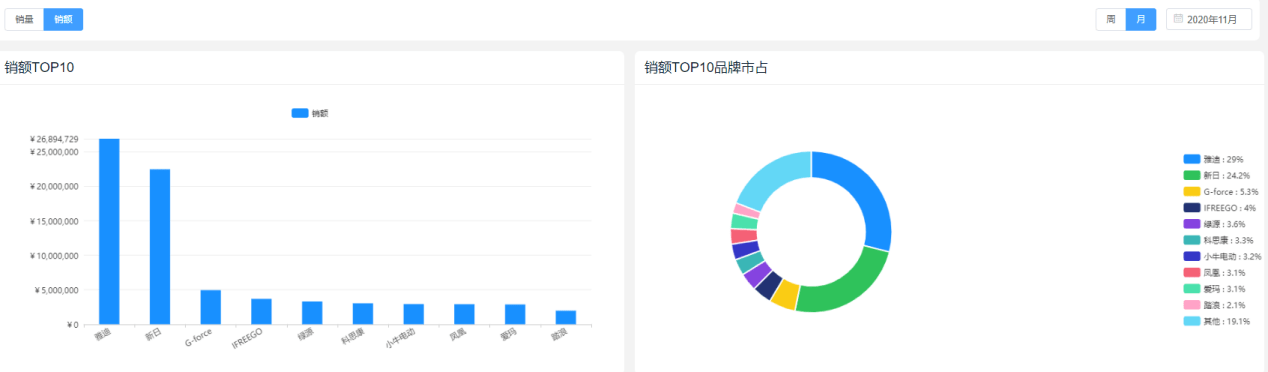Select the G-force bar
This screenshot has width=1268, height=372.
click(x=211, y=307)
